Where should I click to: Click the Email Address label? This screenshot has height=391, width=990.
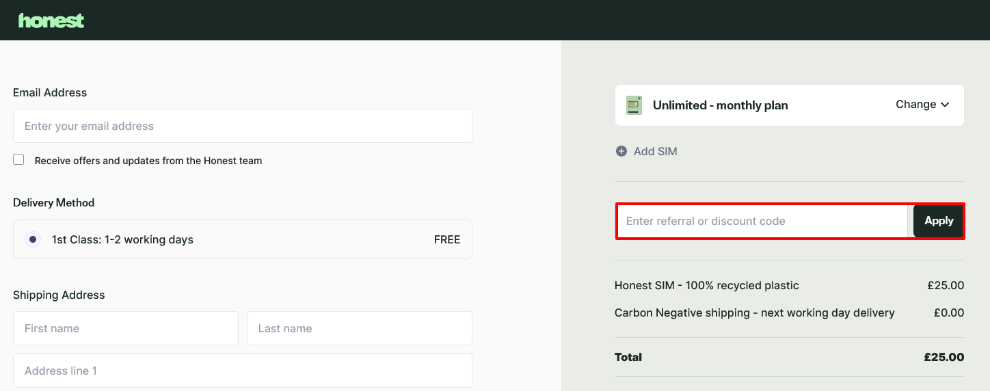[x=50, y=93]
